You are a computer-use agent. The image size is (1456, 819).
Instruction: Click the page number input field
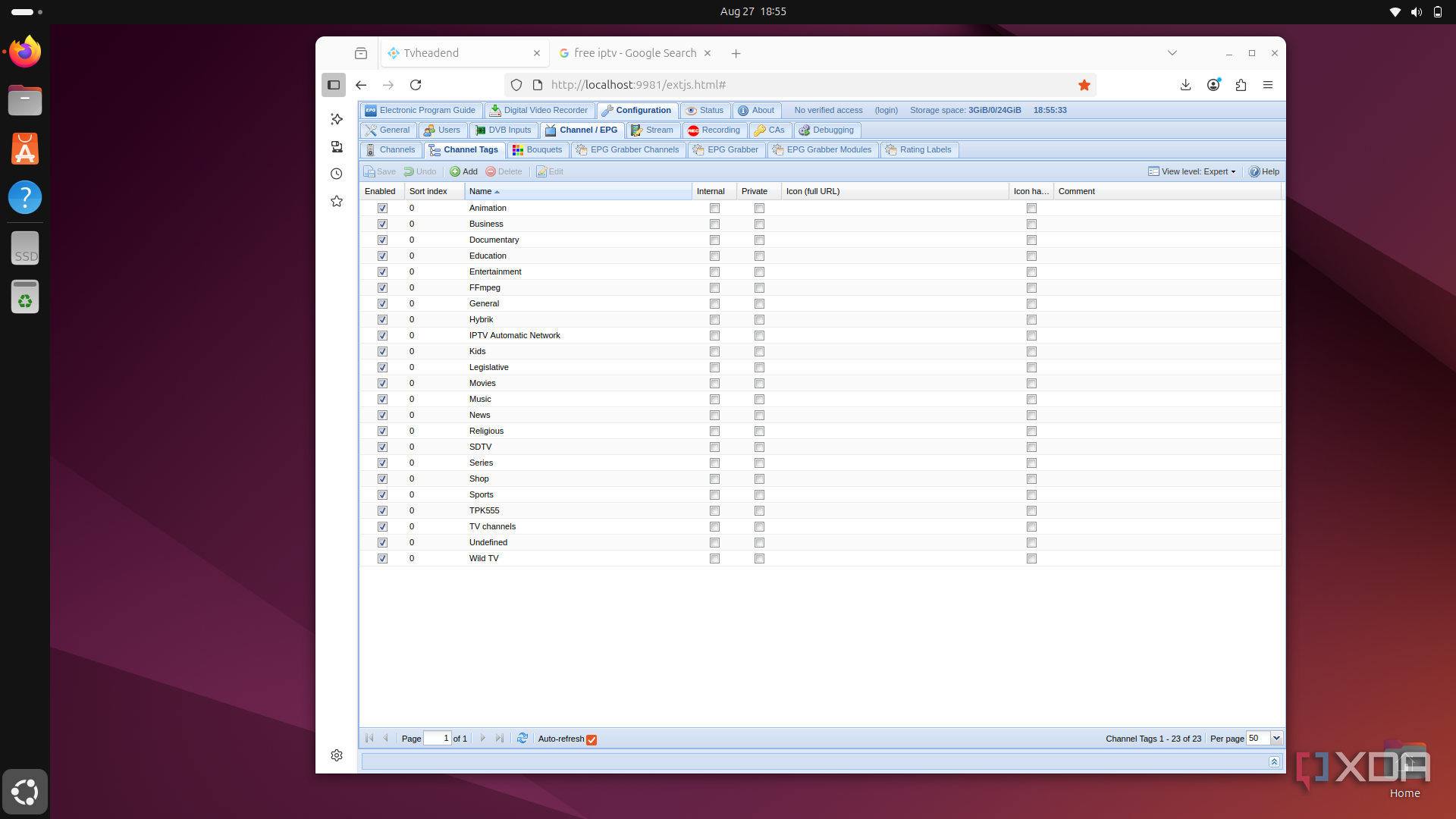click(x=438, y=739)
